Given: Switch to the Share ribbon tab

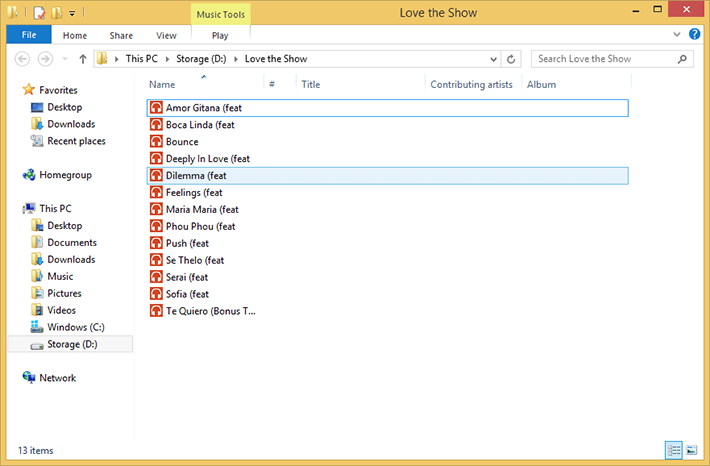Looking at the screenshot, I should tap(121, 35).
